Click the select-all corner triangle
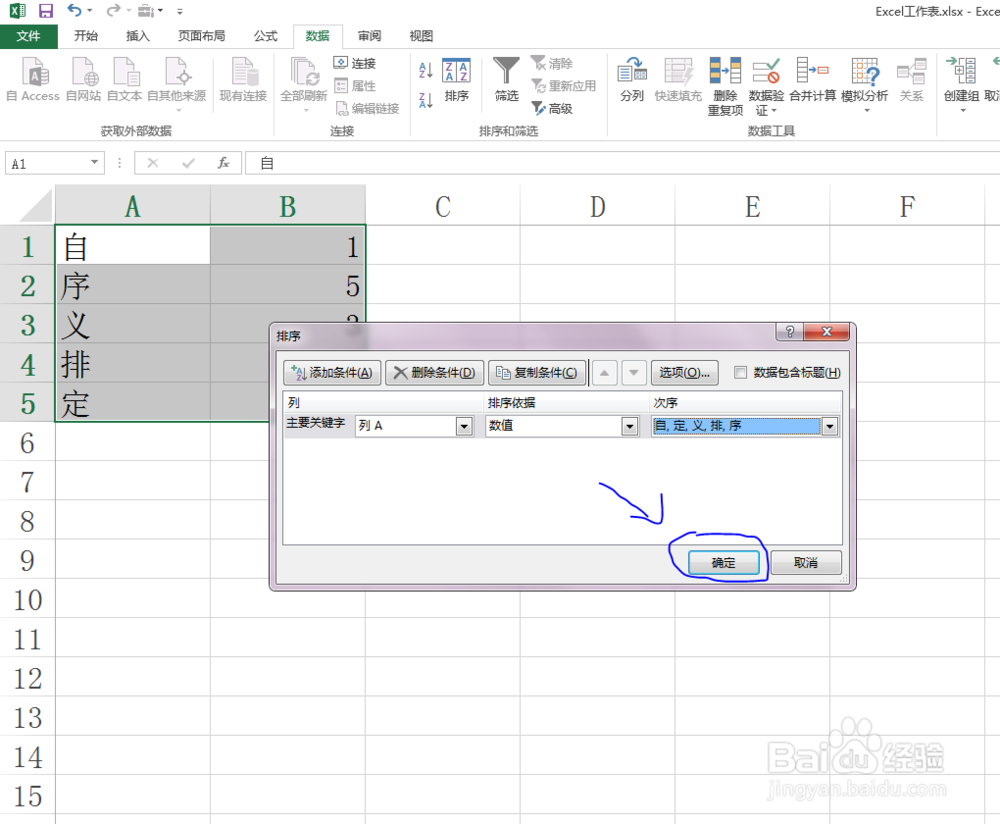Screen dimensions: 1000x824 point(35,207)
